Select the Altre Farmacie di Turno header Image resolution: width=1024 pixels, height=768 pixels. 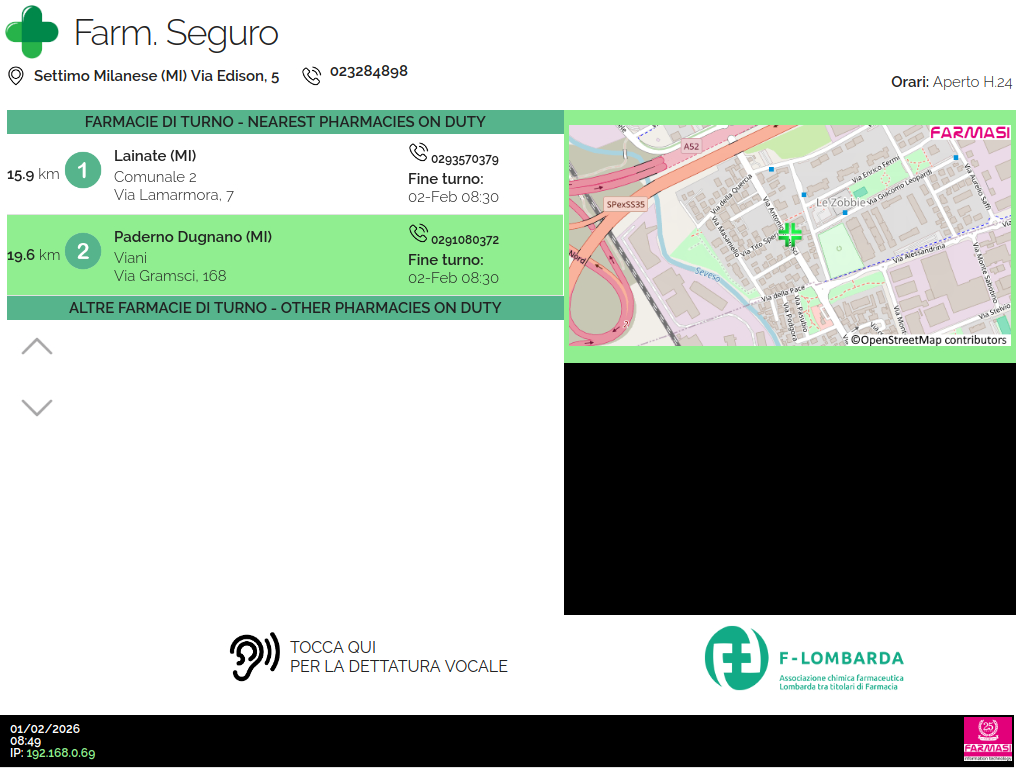tap(285, 308)
